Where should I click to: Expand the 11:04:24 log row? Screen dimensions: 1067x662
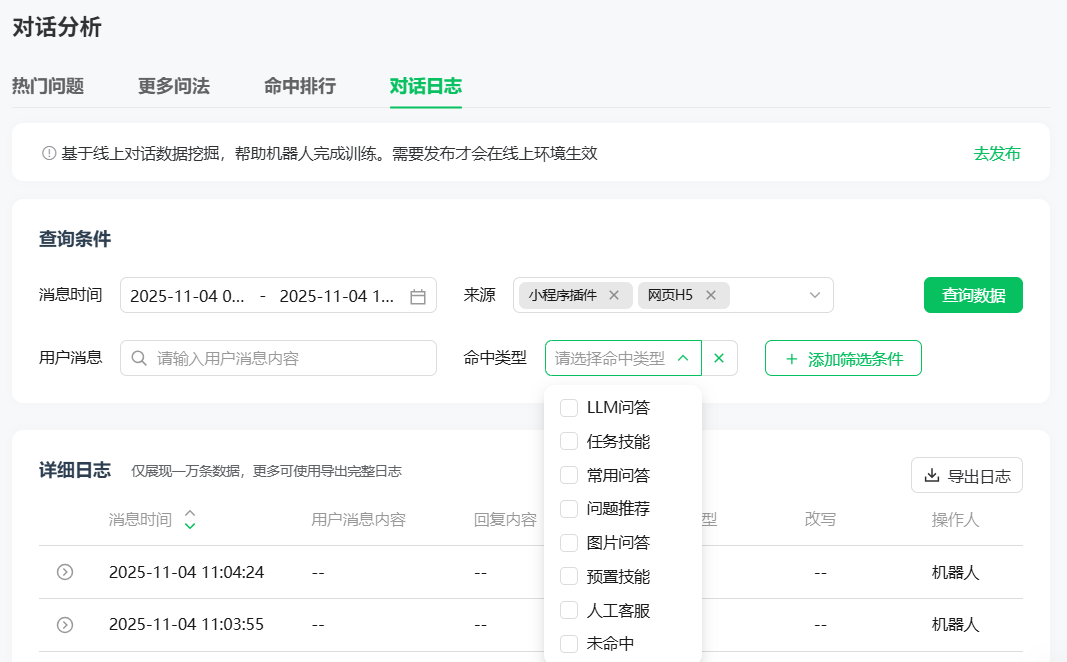tap(65, 572)
